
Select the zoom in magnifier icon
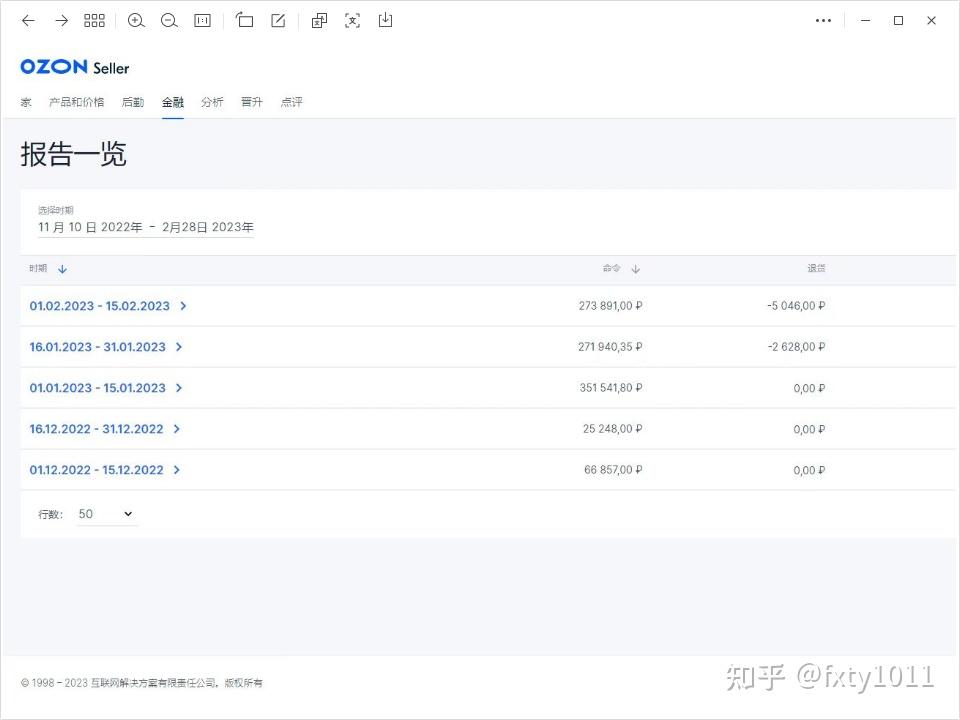136,20
